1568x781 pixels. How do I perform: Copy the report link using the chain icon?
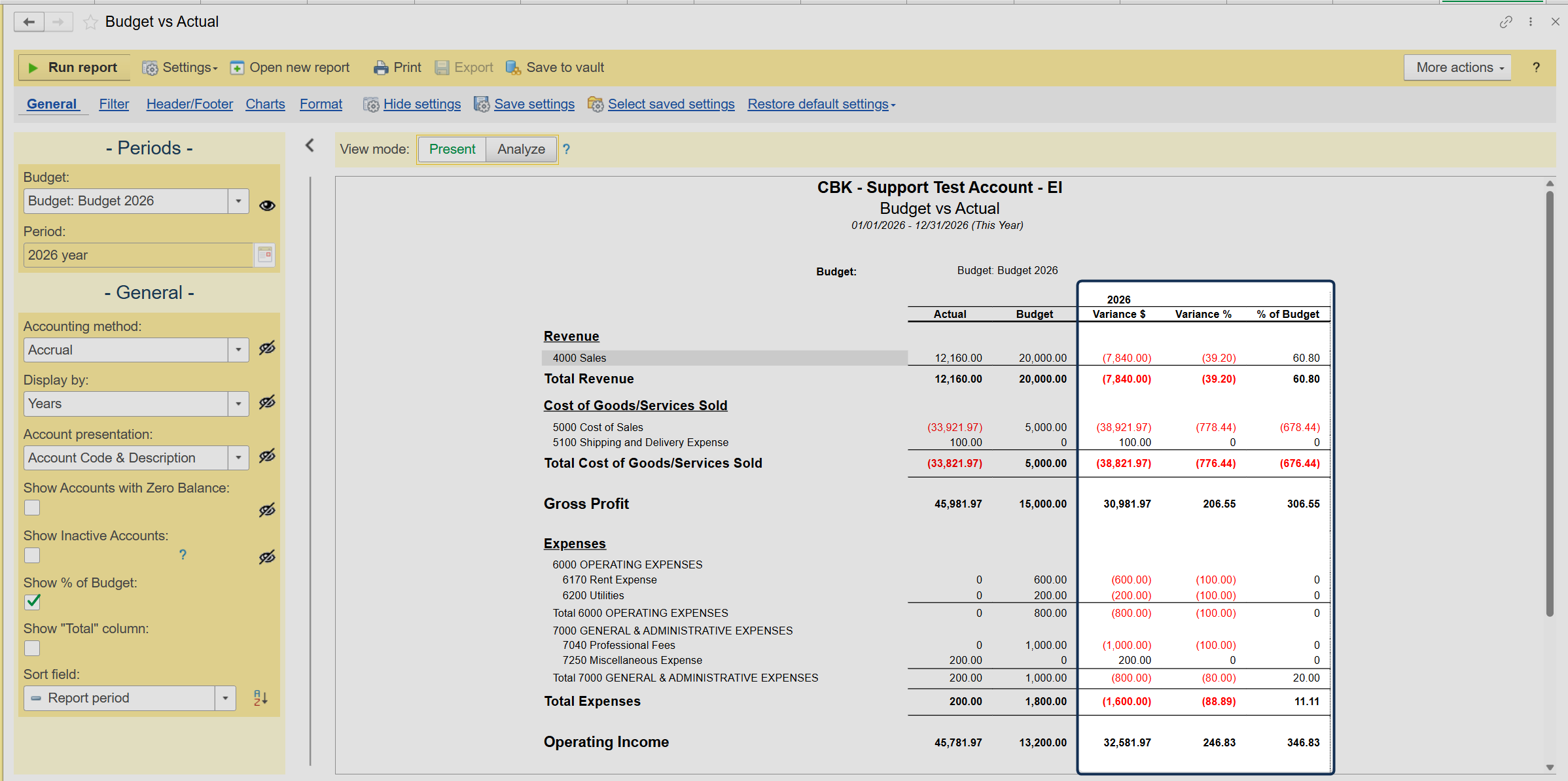click(x=1506, y=22)
